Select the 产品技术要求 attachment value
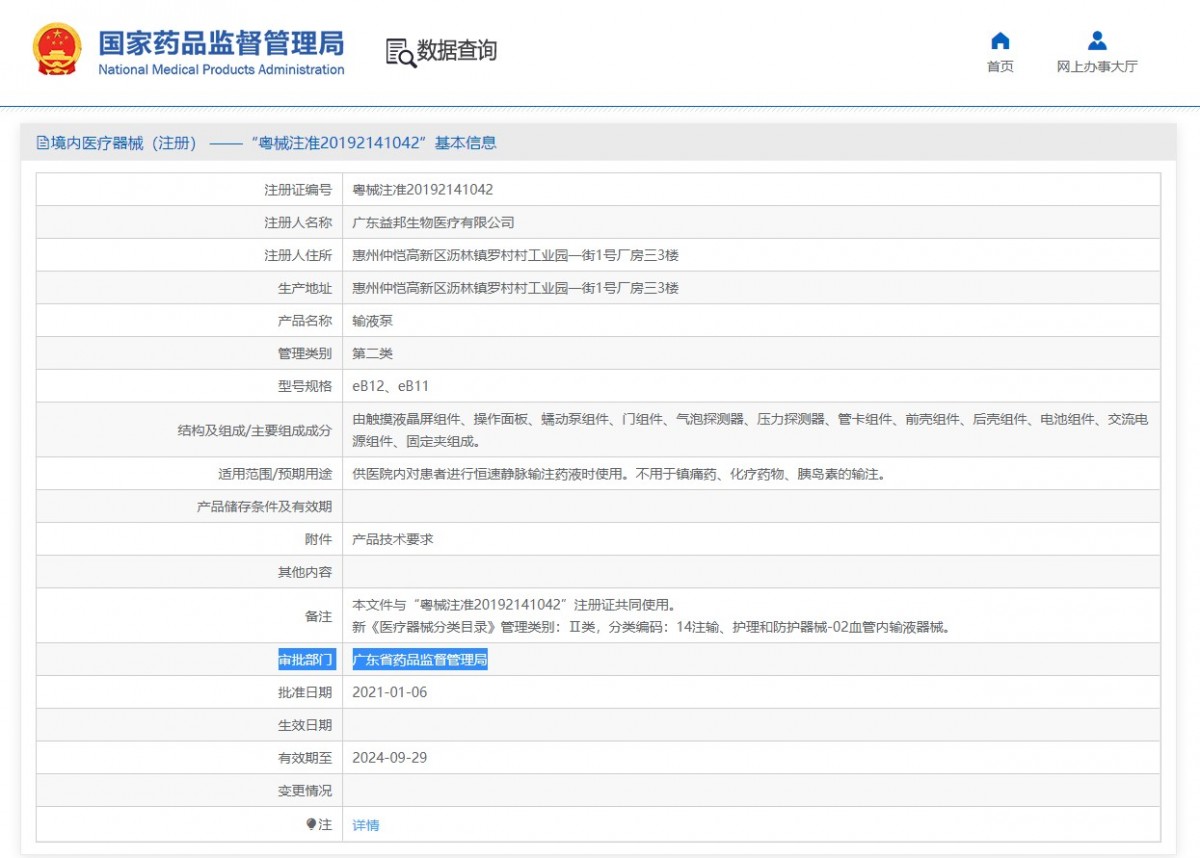Screen dimensions: 1200x858 pyautogui.click(x=393, y=539)
